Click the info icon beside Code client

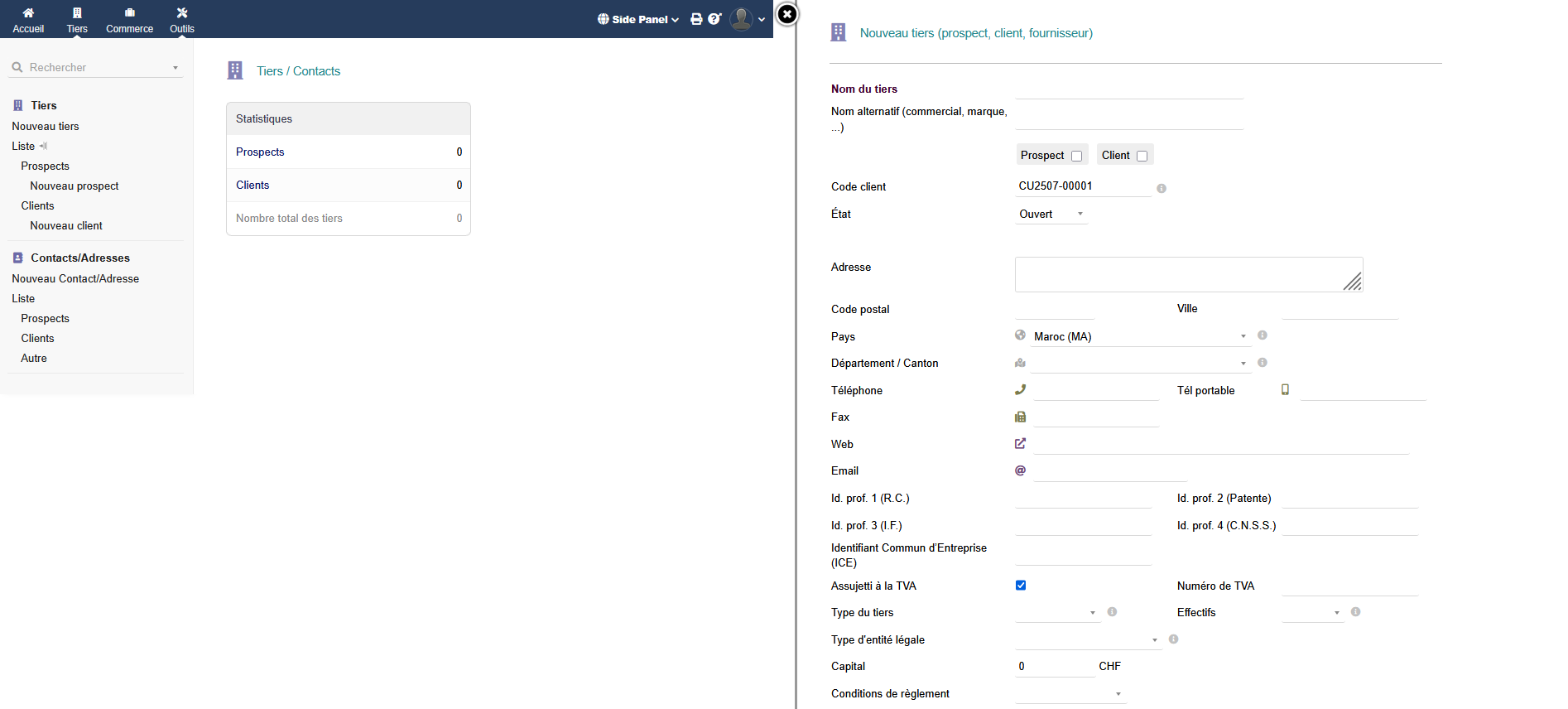click(1162, 189)
